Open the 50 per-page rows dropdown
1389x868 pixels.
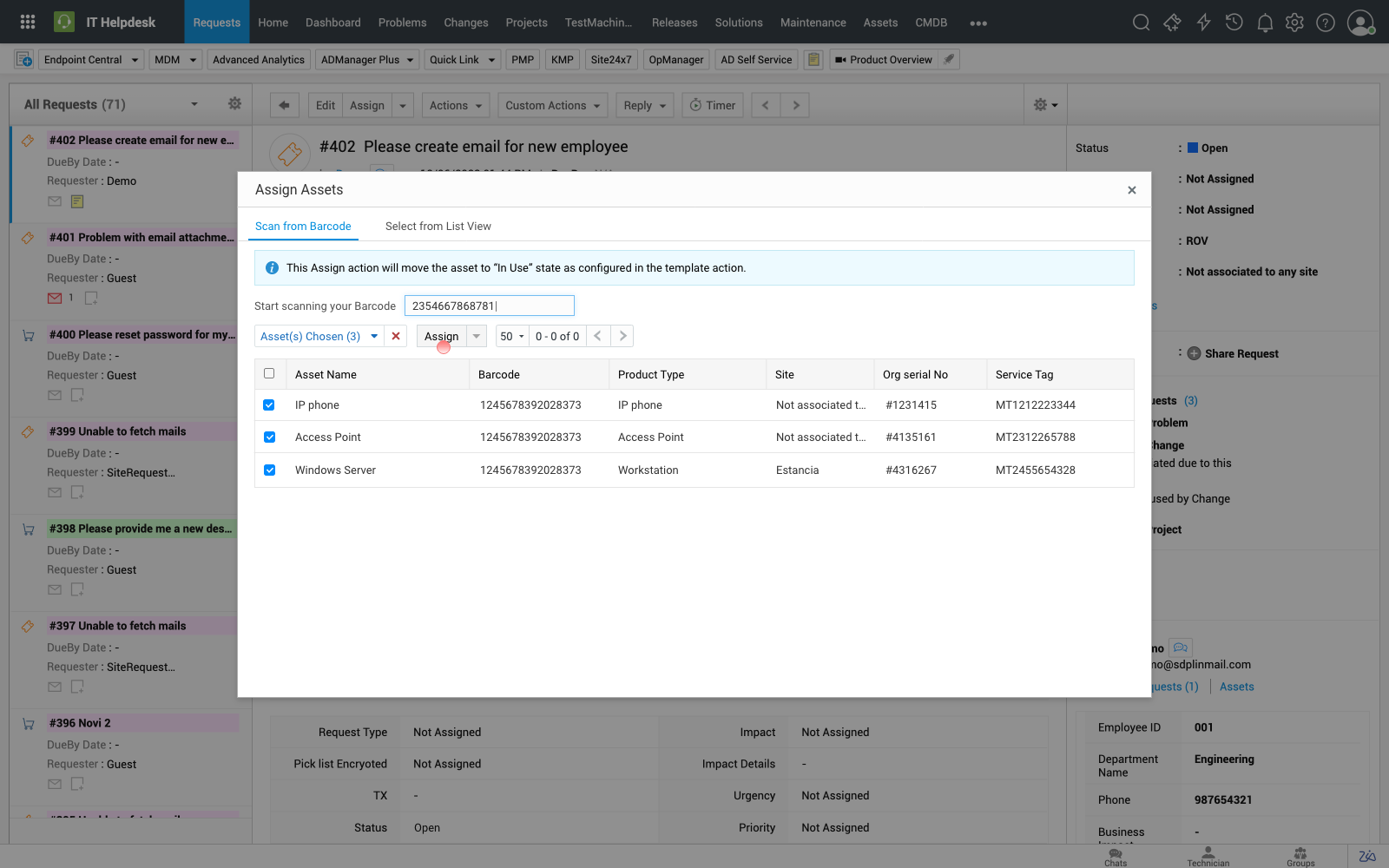point(511,336)
